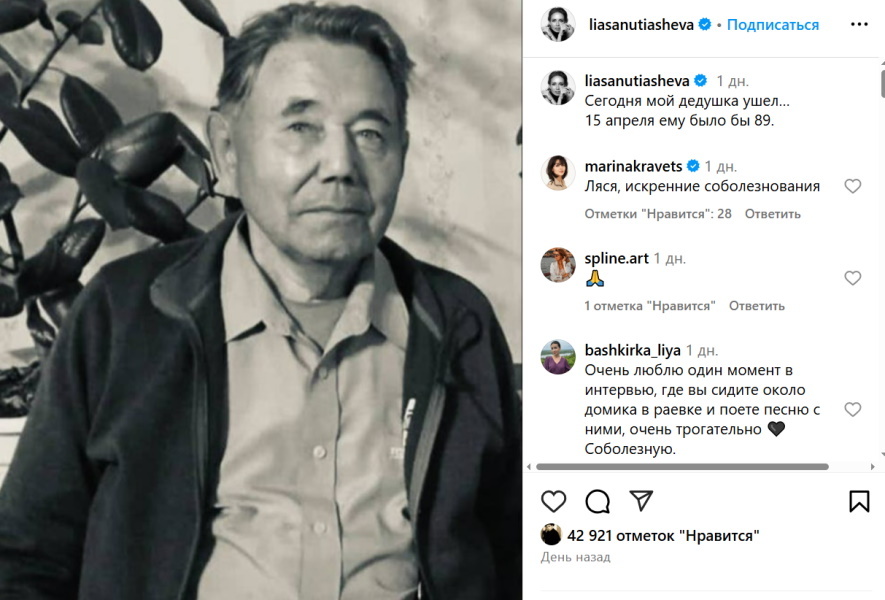Click the grandfather photo
Screen dimensions: 885x600
(261, 300)
